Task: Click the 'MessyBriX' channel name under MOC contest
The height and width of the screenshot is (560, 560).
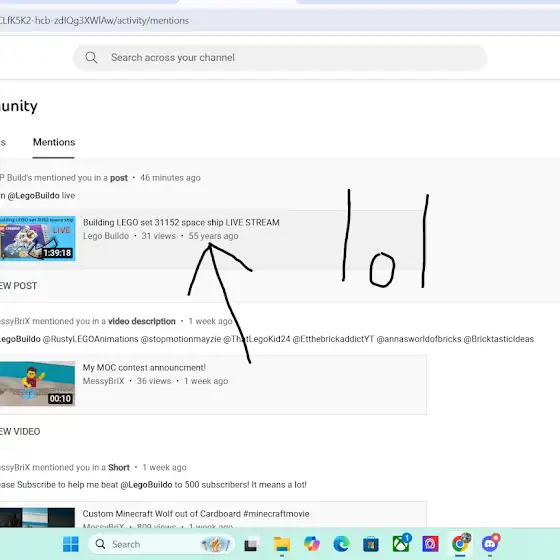Action: 103,381
